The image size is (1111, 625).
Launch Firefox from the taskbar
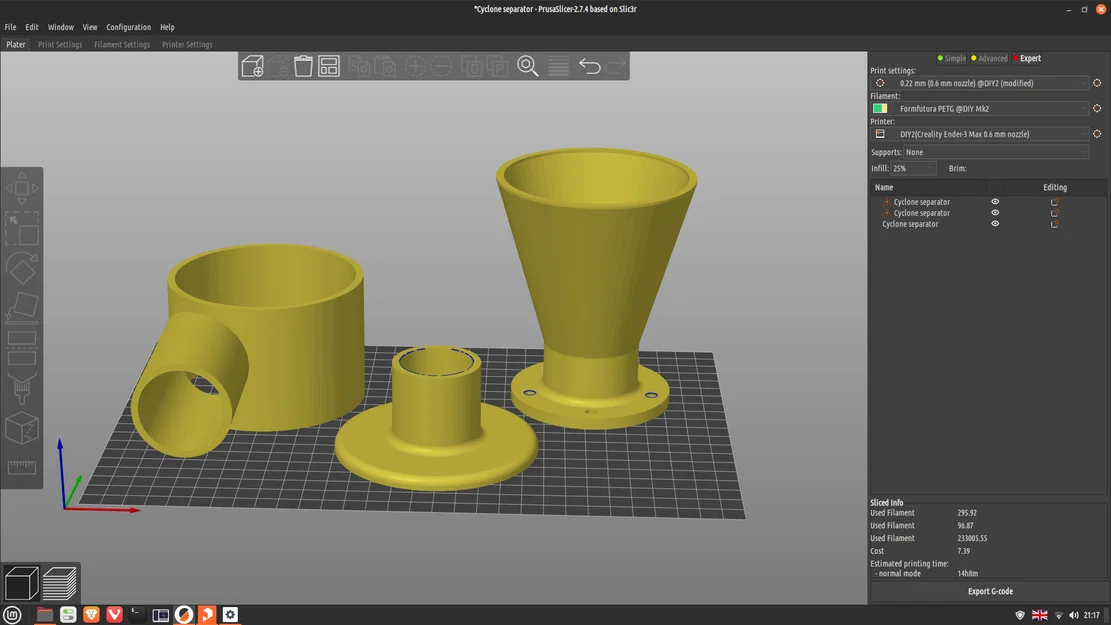(91, 614)
